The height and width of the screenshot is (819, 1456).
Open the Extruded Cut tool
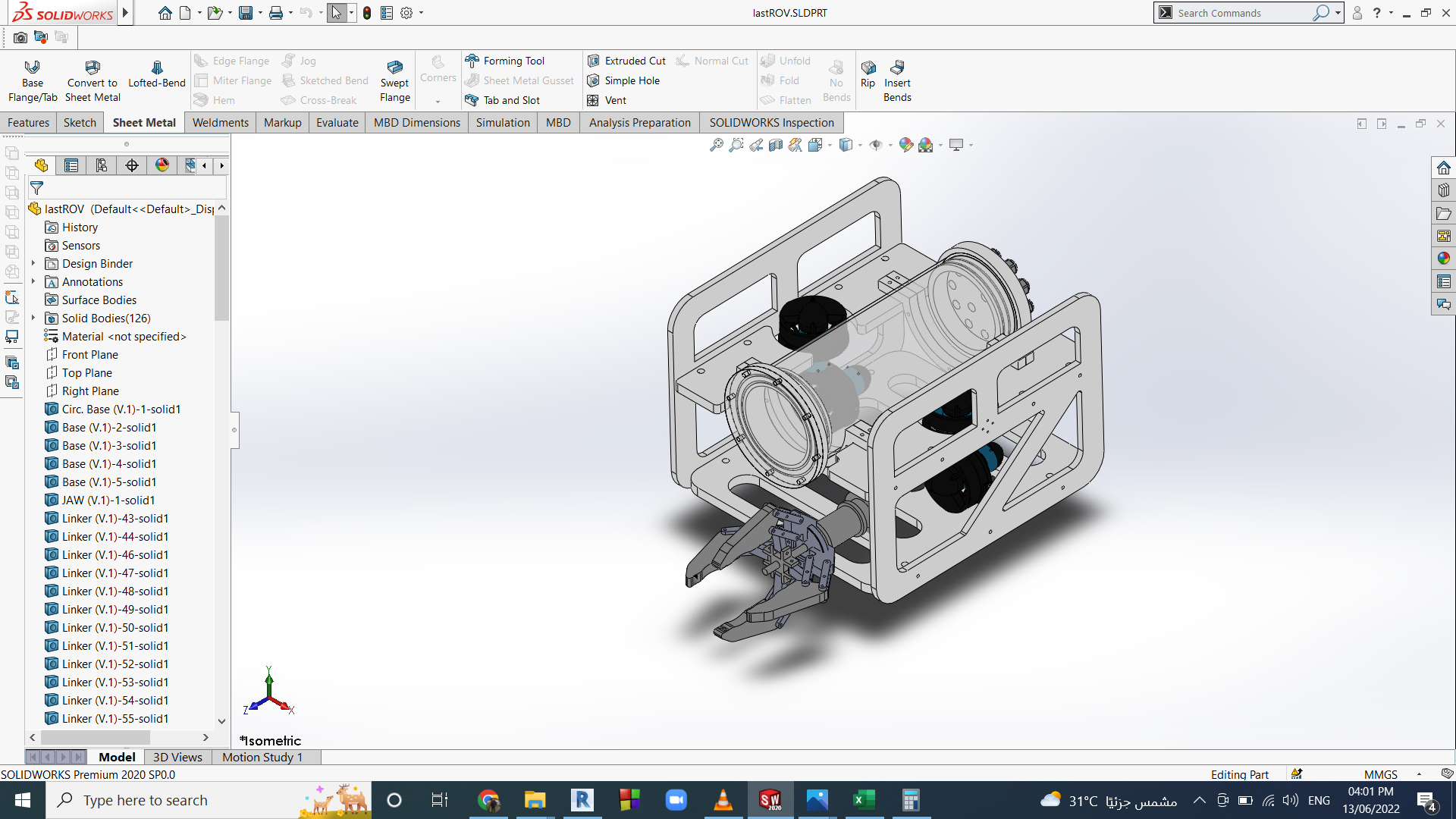point(627,61)
